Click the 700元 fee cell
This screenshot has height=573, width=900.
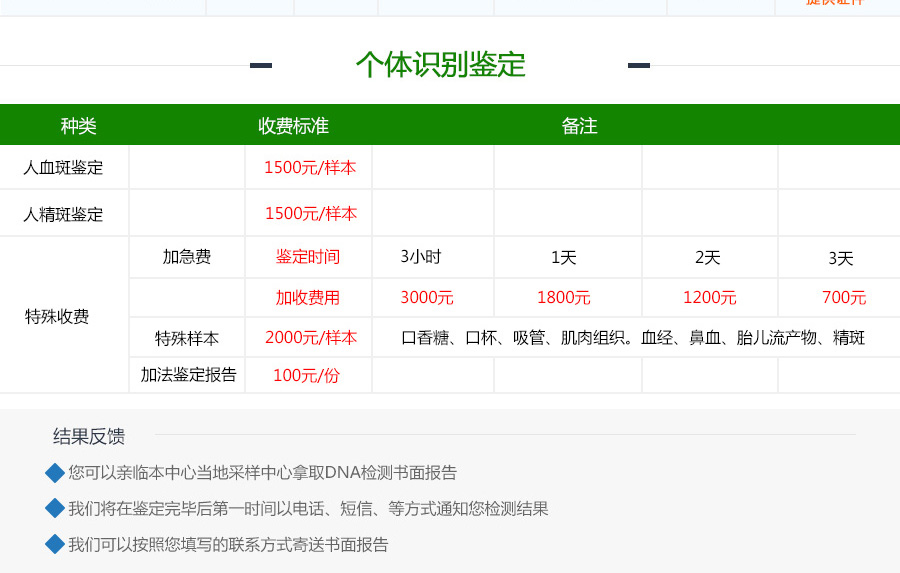[844, 297]
